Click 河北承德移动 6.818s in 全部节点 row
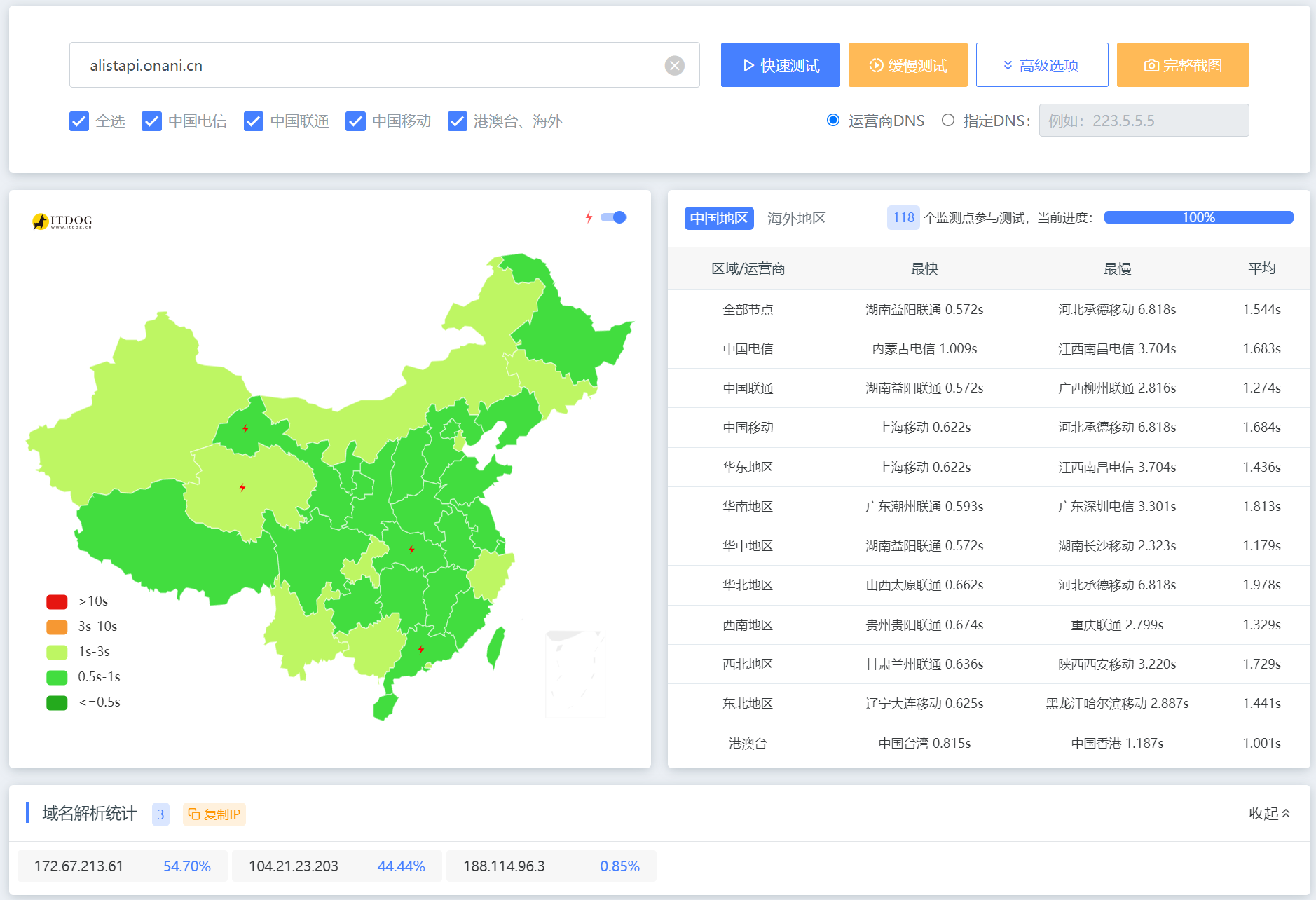Screen dimensions: 1316x900 click(1117, 309)
